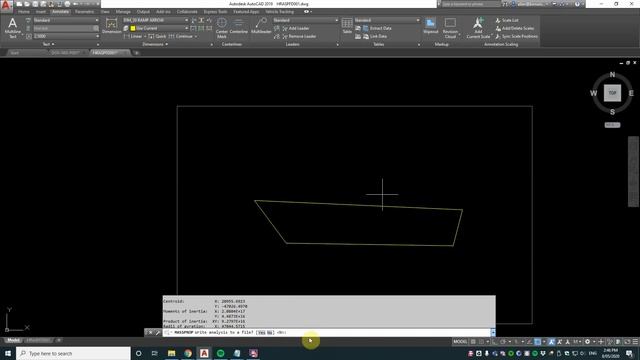Click the Dimension tool icon

coord(111,26)
